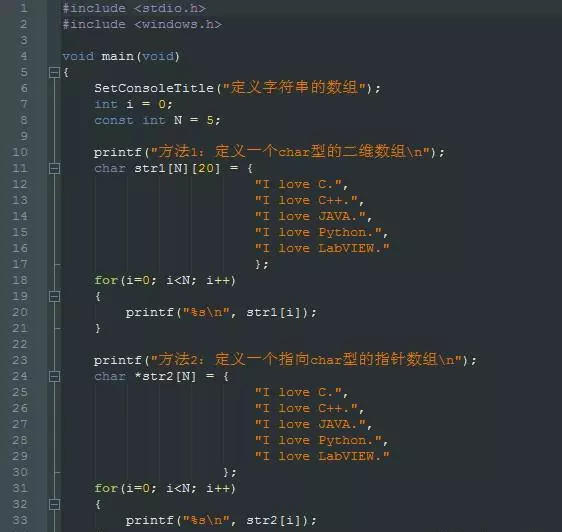This screenshot has width=562, height=532.
Task: Click the "I love LabVIEW." string on line 29
Action: click(322, 456)
